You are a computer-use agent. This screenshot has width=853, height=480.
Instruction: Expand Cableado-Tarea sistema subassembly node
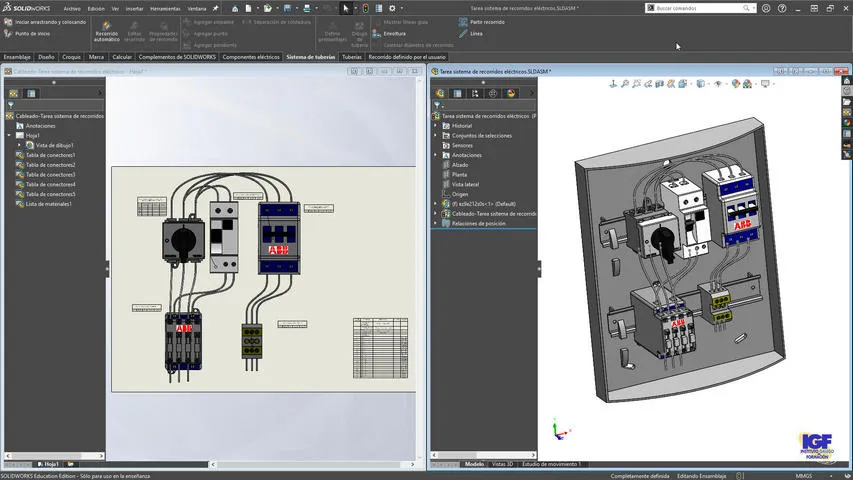click(x=435, y=213)
